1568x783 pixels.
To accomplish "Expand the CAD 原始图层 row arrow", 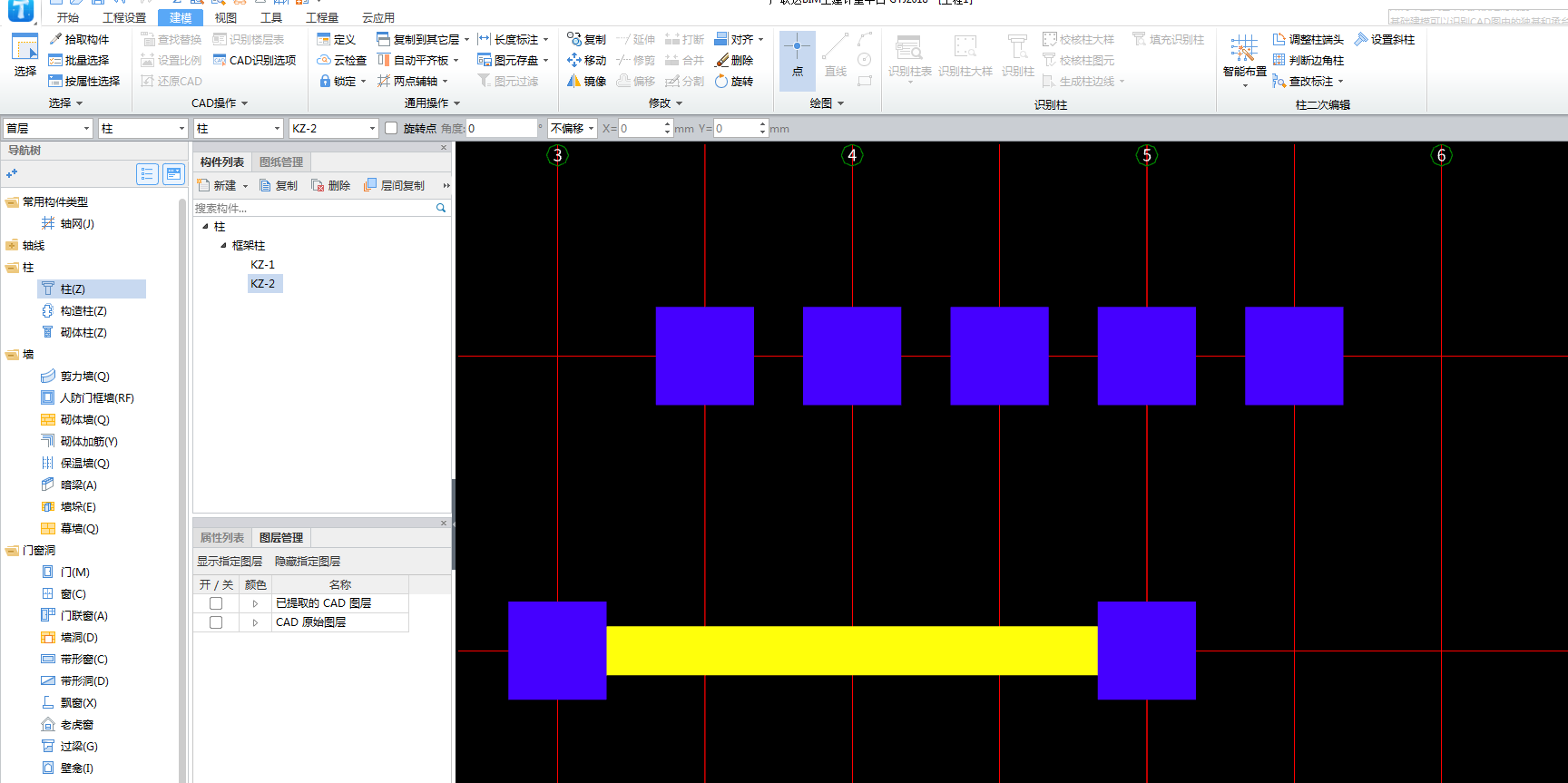I will (x=255, y=622).
